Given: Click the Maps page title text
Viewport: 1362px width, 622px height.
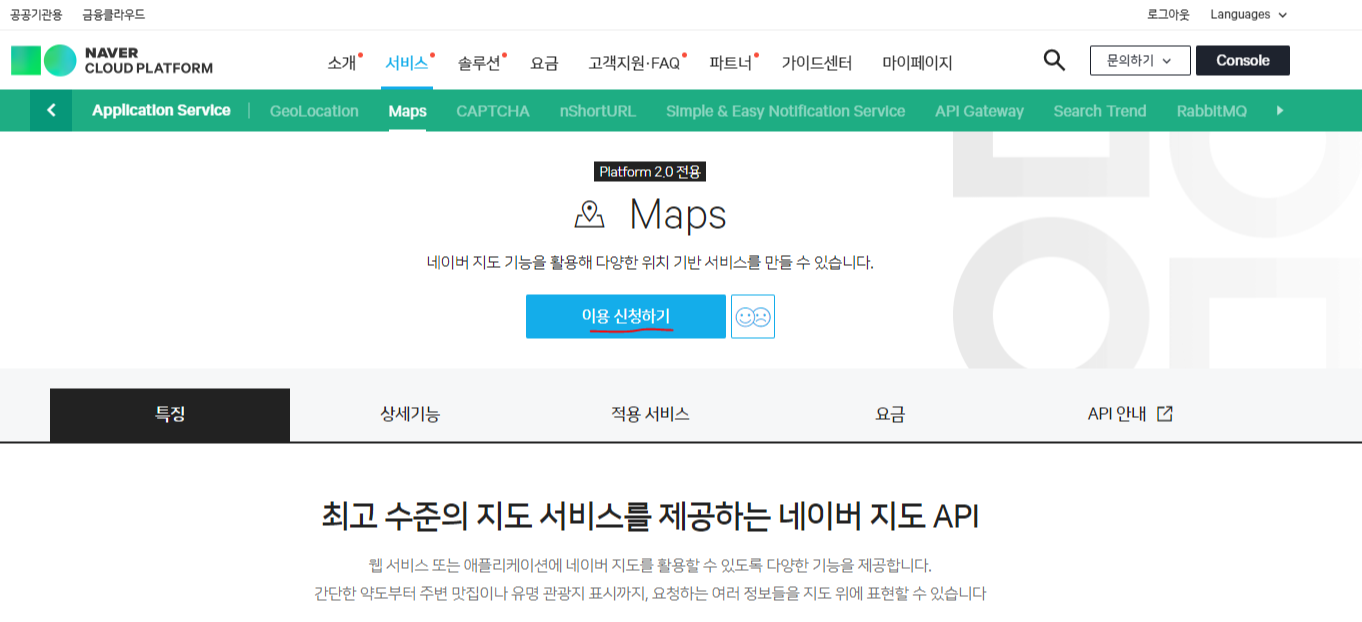Looking at the screenshot, I should click(678, 215).
